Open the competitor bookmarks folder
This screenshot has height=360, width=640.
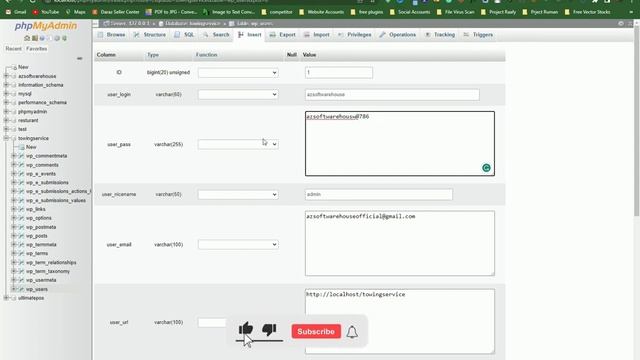click(277, 12)
